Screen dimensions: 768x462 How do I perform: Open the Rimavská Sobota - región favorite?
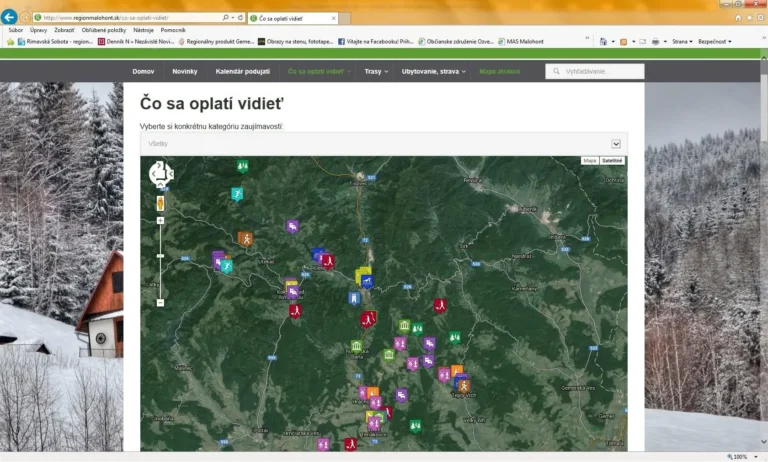pos(55,42)
